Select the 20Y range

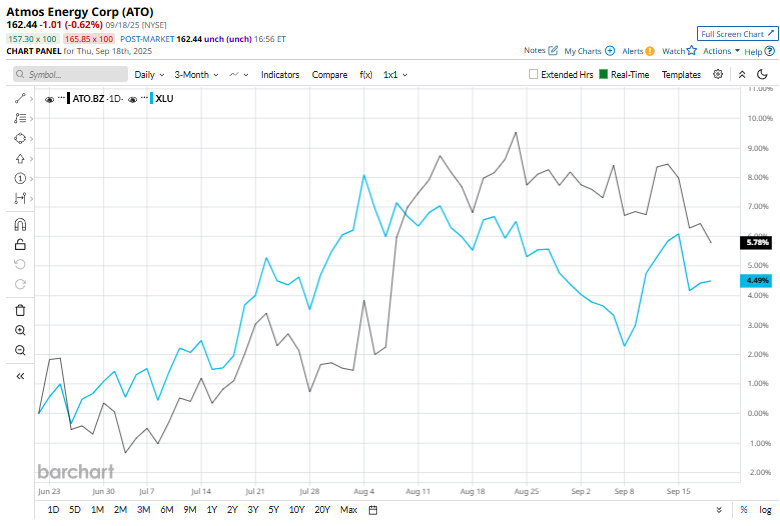(322, 510)
